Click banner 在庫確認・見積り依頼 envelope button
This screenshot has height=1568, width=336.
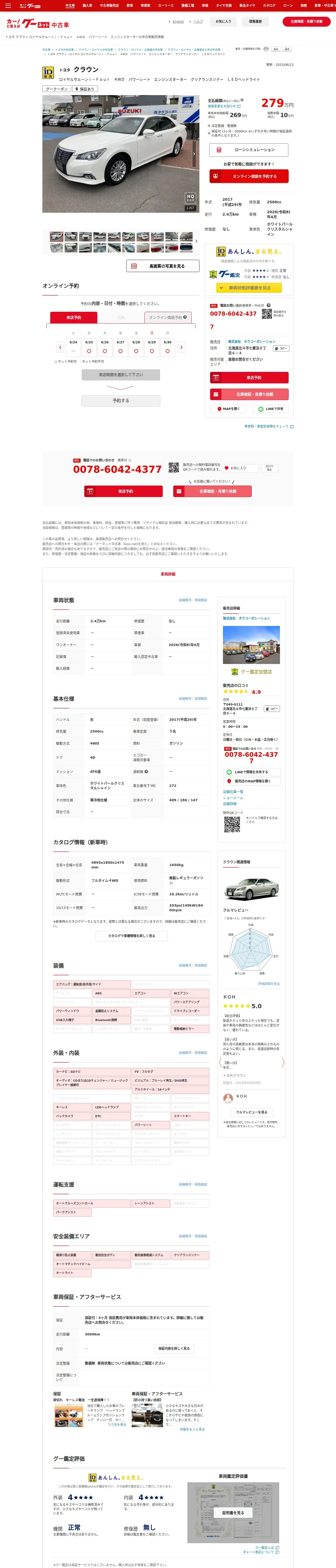(212, 491)
